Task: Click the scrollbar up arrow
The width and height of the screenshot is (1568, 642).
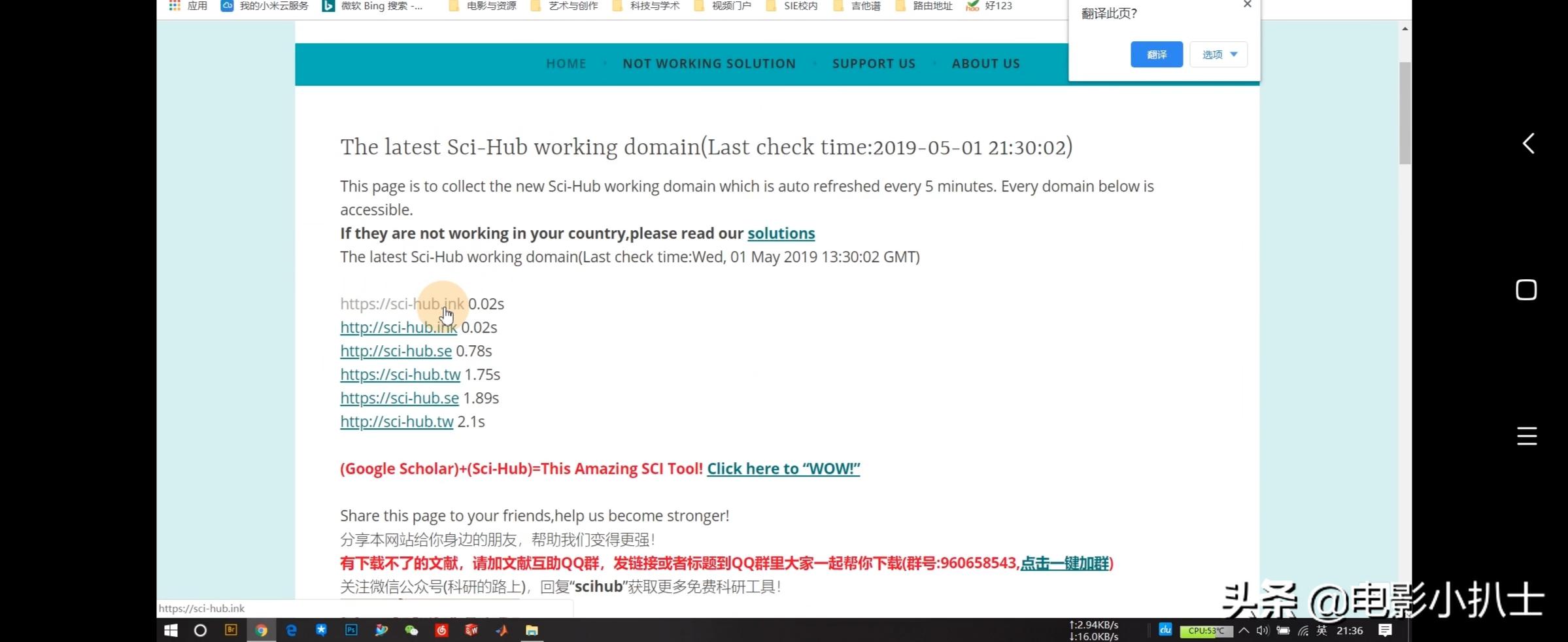Action: coord(1405,29)
